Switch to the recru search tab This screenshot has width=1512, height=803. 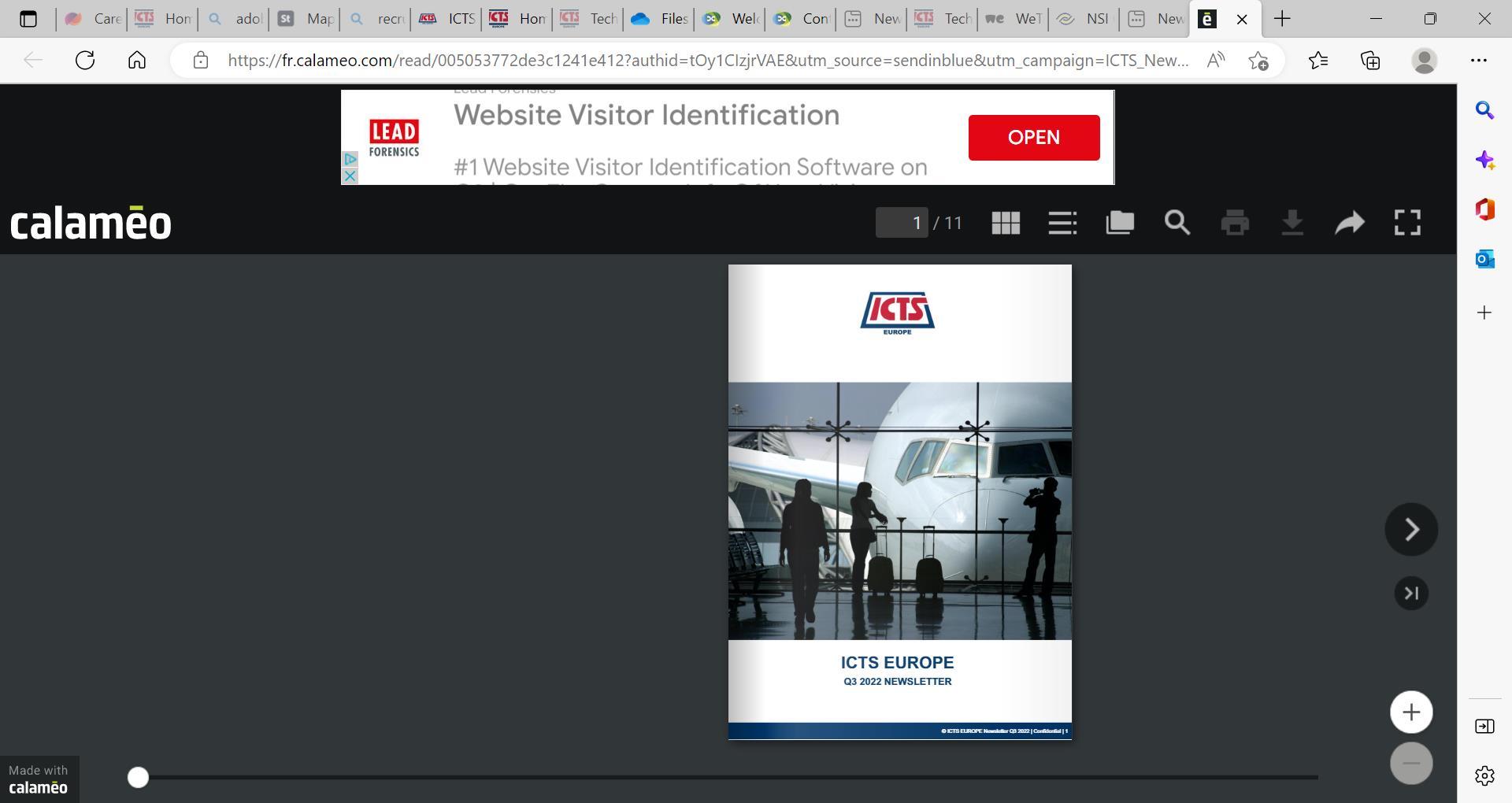tap(375, 19)
